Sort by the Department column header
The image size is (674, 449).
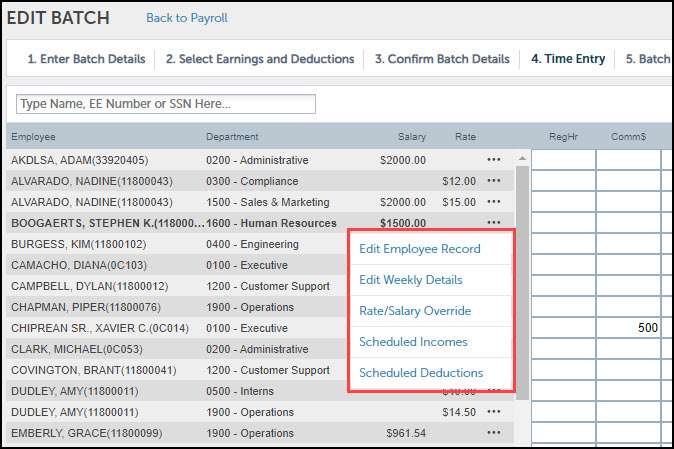(232, 137)
